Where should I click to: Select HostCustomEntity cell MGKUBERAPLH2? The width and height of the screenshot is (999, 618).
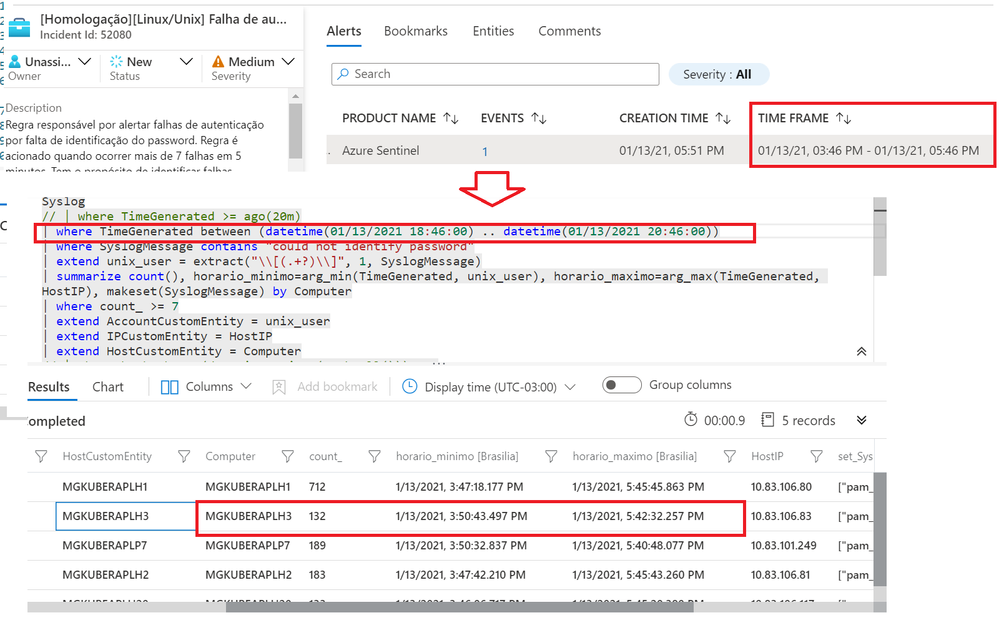click(x=106, y=575)
